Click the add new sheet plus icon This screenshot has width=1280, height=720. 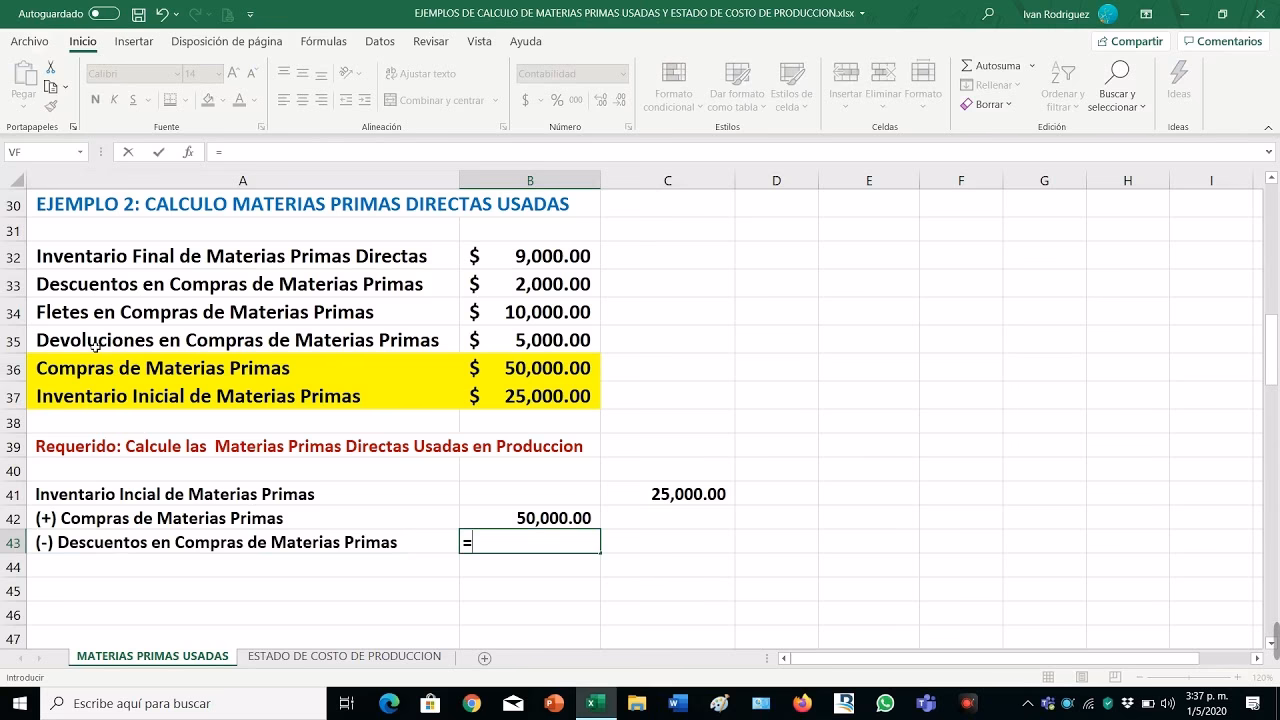[x=485, y=658]
